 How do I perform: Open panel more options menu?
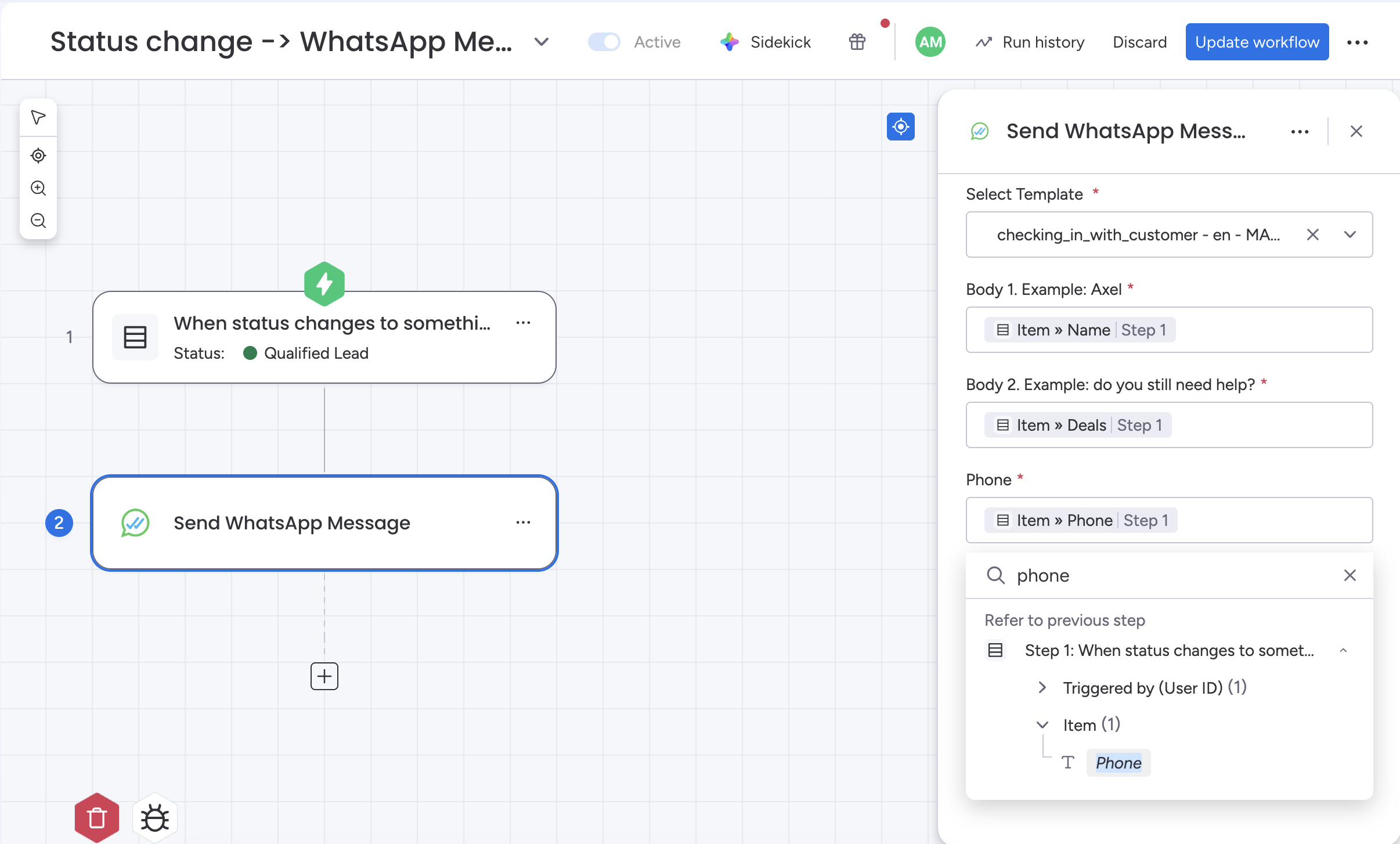pos(1300,132)
